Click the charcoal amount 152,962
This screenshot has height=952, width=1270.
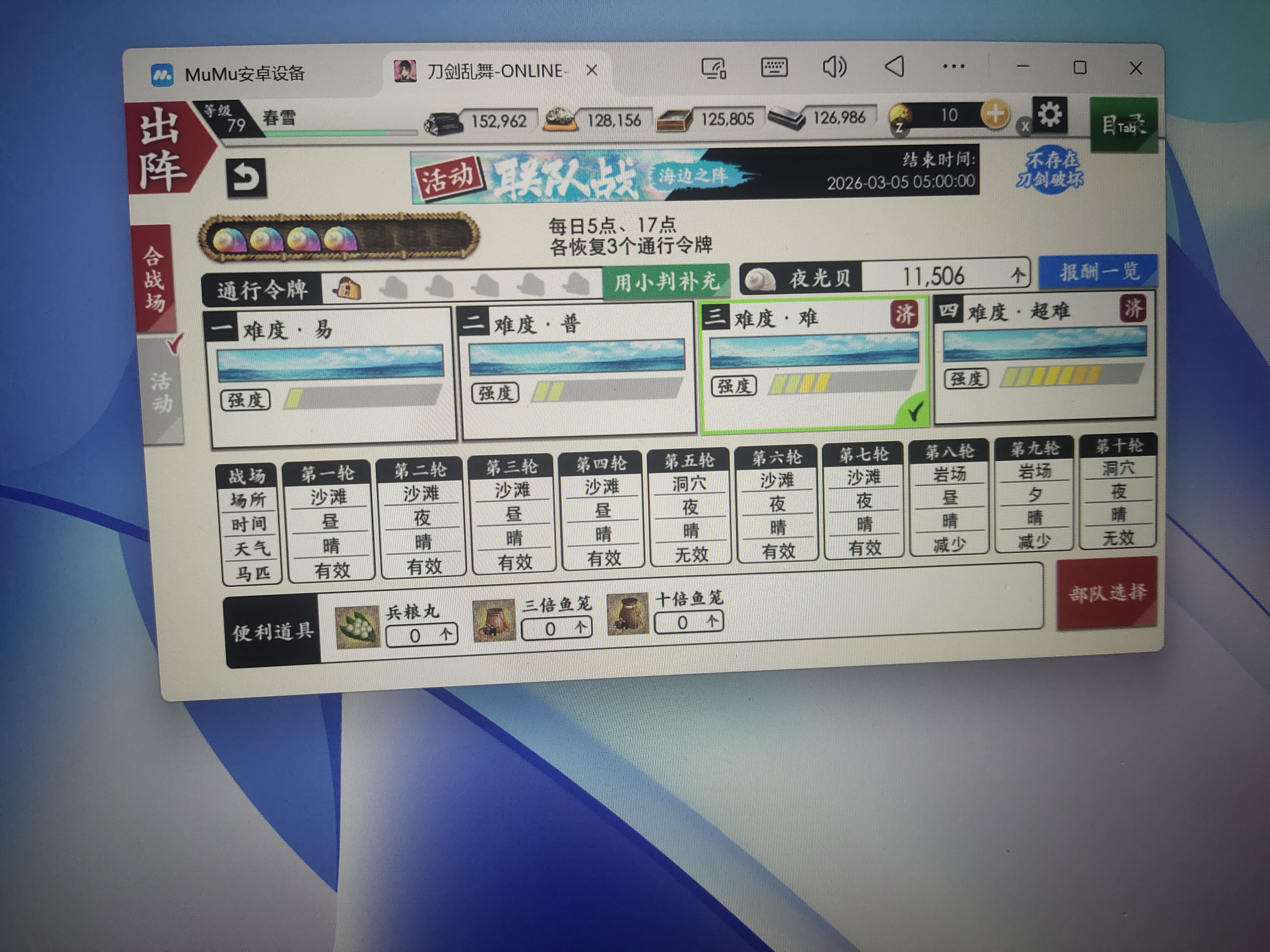(498, 121)
